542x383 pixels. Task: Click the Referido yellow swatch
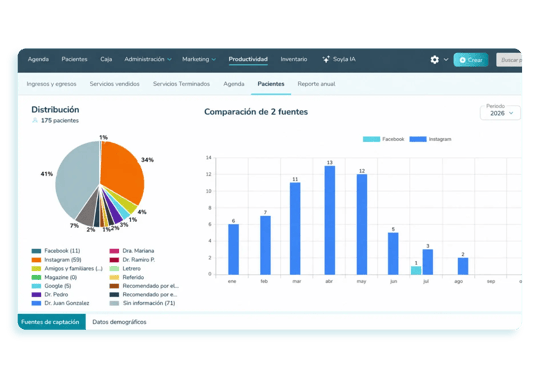[x=114, y=277]
